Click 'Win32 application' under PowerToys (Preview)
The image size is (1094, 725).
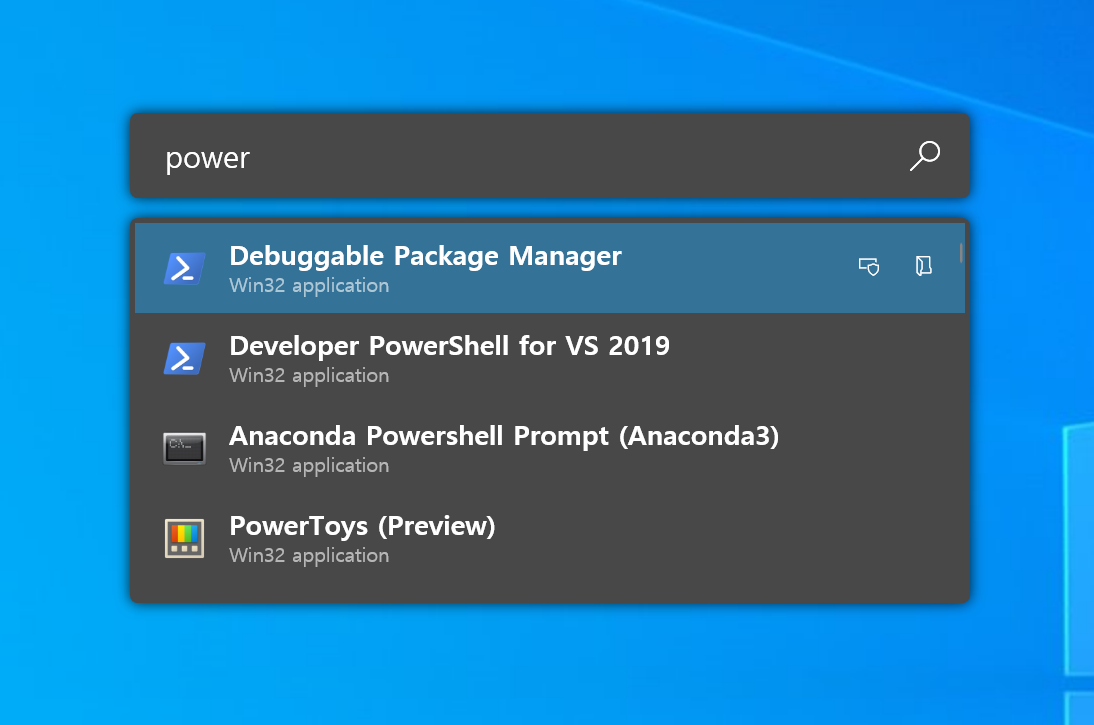point(308,555)
